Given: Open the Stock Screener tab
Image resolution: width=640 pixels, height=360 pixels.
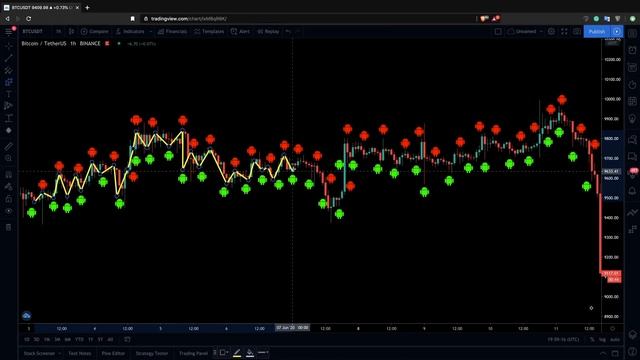Looking at the screenshot, I should (39, 353).
